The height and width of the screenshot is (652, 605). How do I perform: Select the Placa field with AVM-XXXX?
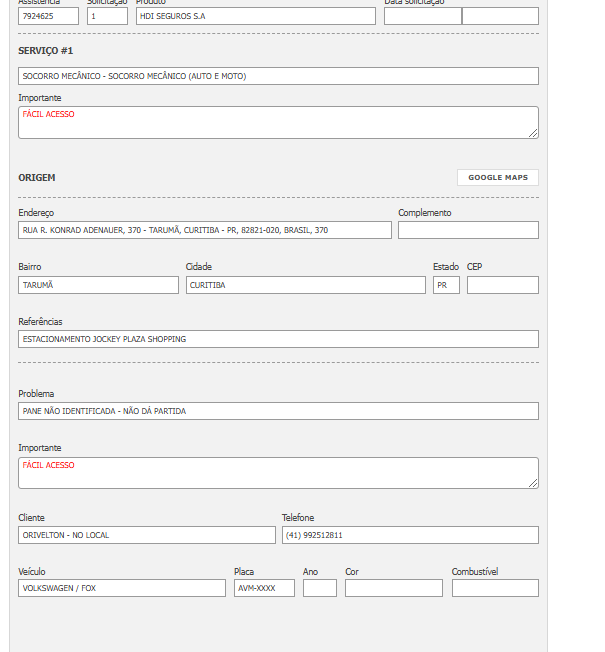pyautogui.click(x=264, y=588)
